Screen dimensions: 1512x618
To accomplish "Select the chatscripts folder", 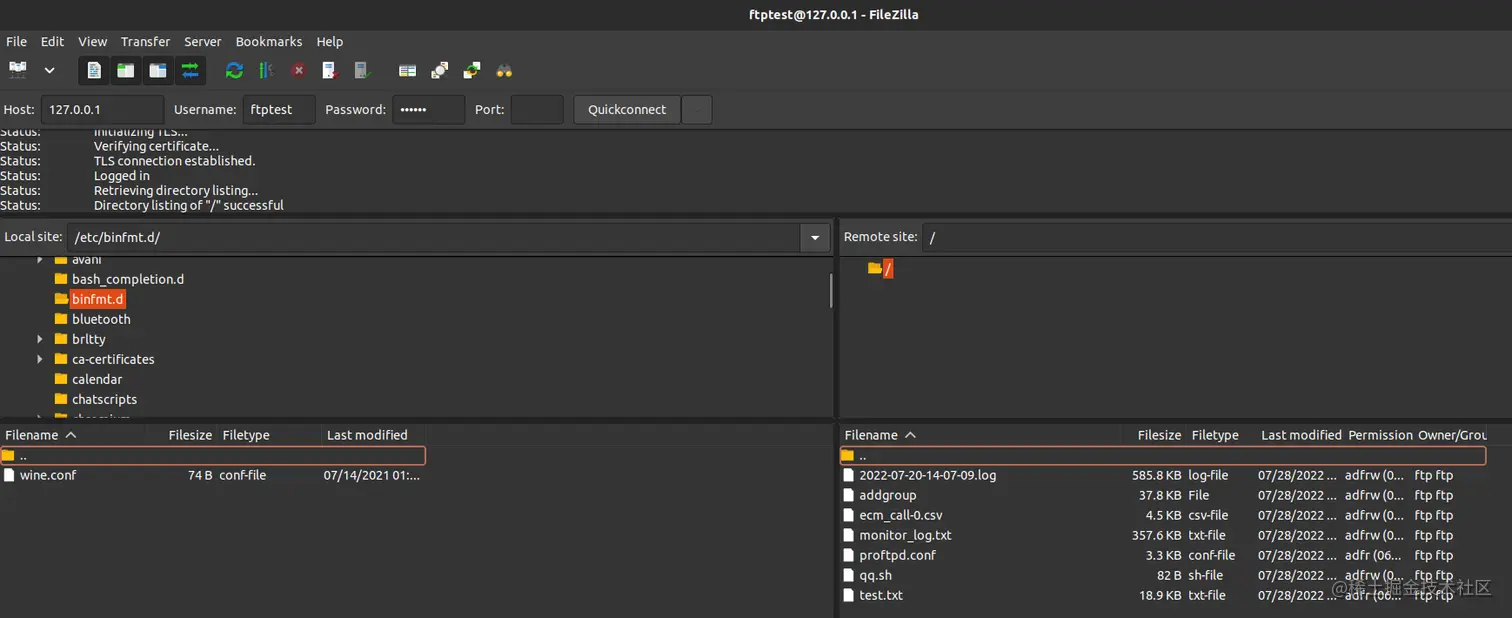I will click(x=104, y=399).
